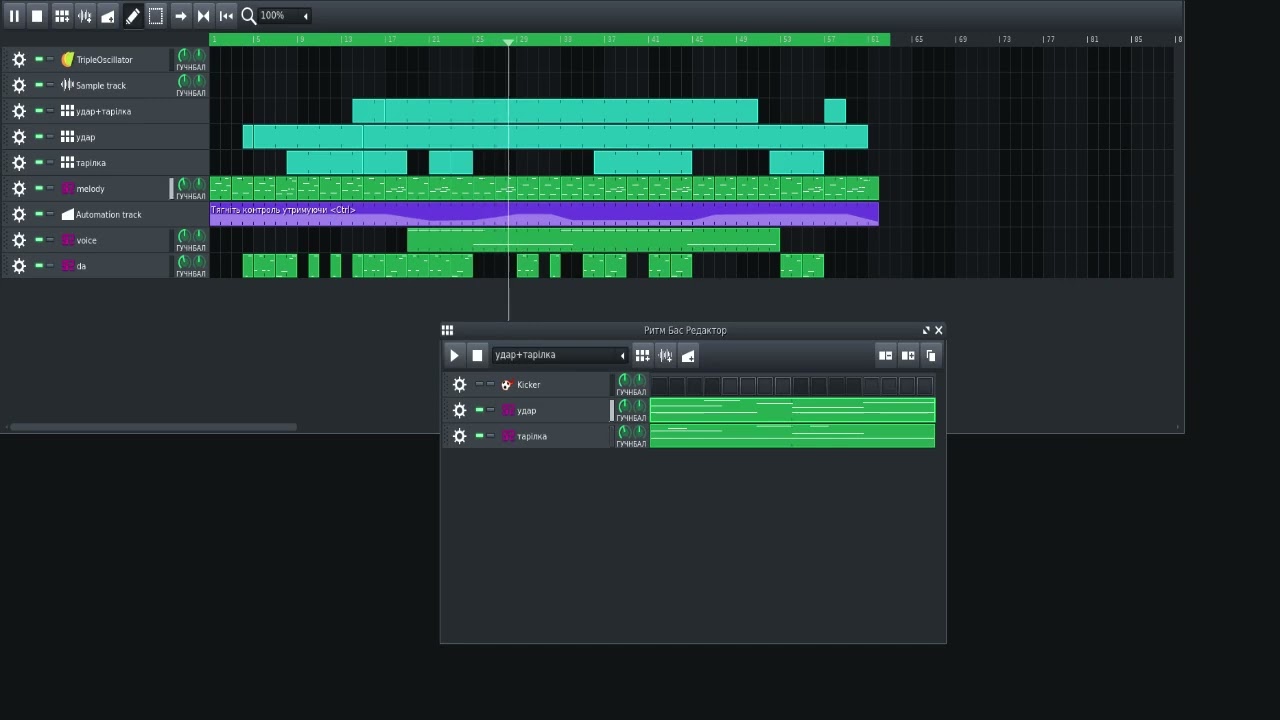Open the 100% zoom level dropdown
Viewport: 1280px width, 720px height.
(x=284, y=15)
